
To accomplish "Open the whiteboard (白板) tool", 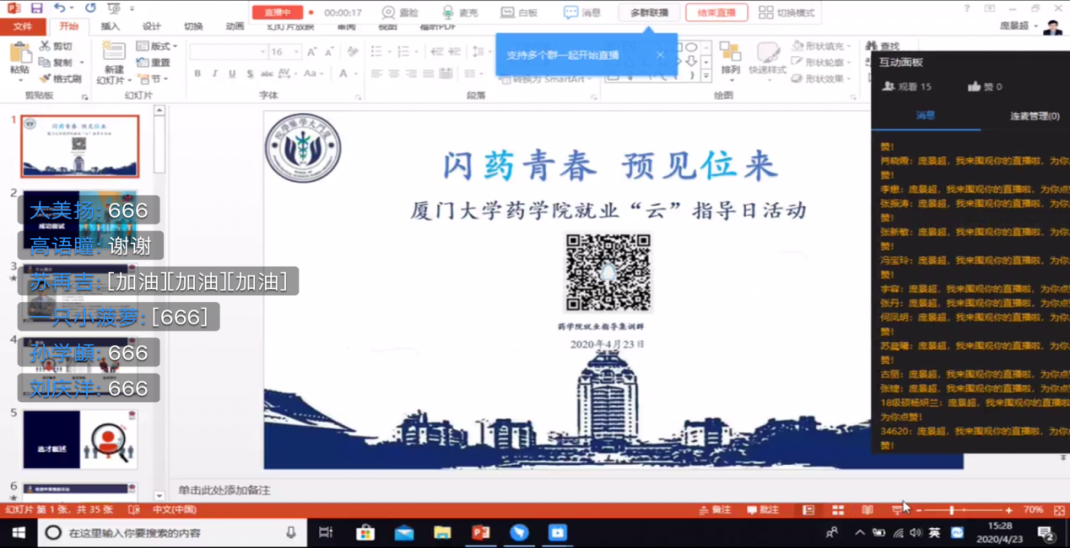I will coord(508,13).
